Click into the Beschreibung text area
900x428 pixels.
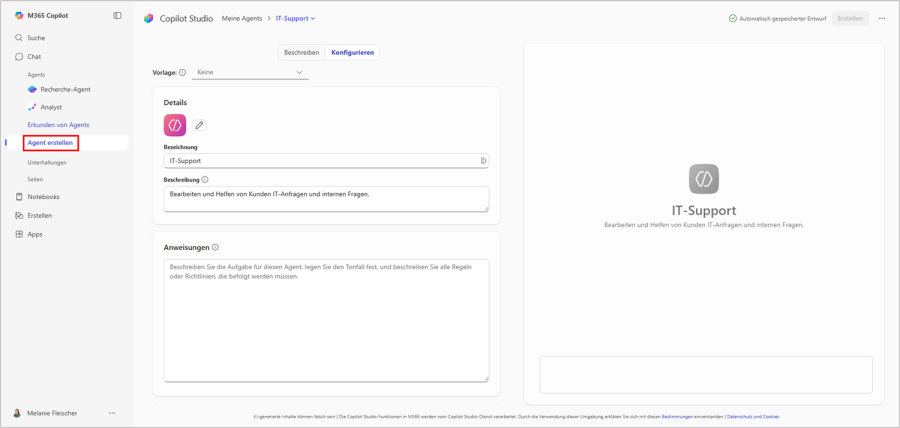pyautogui.click(x=327, y=199)
